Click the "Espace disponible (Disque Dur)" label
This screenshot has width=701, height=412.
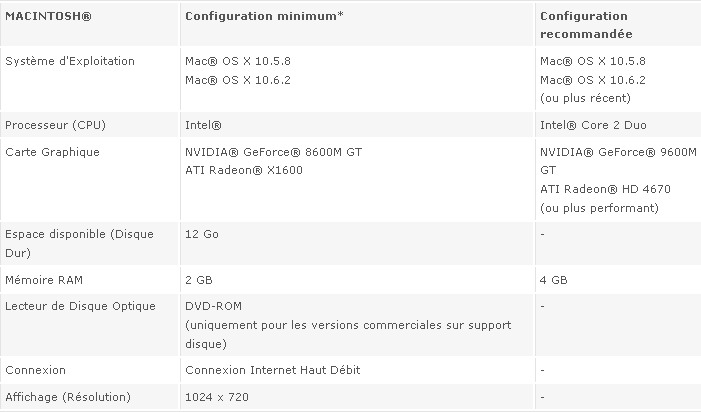pos(78,241)
